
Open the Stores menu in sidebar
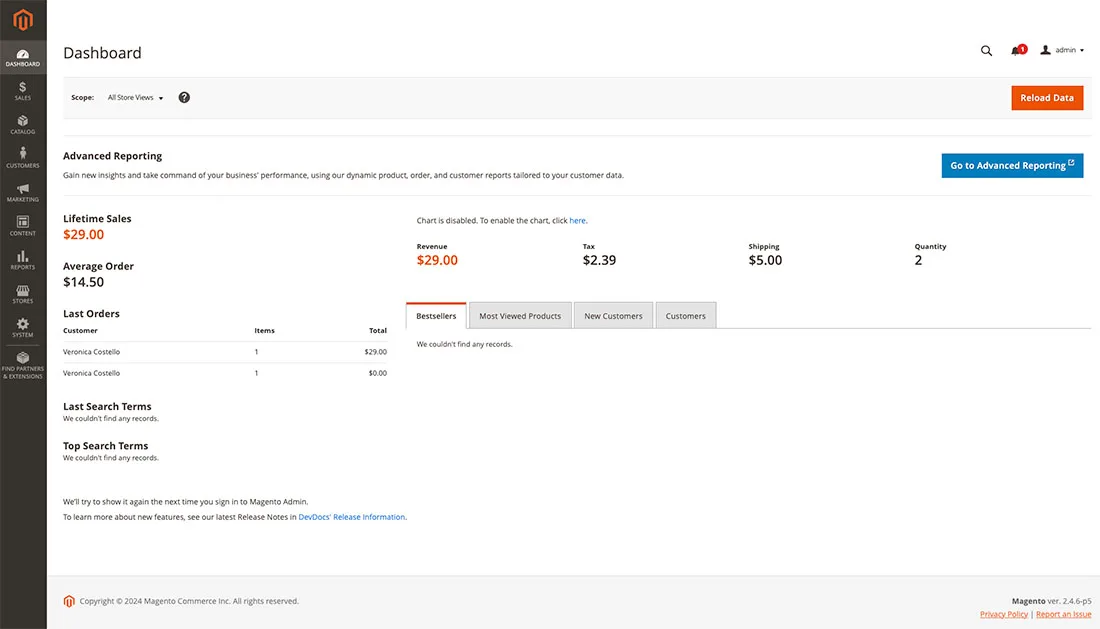click(23, 295)
